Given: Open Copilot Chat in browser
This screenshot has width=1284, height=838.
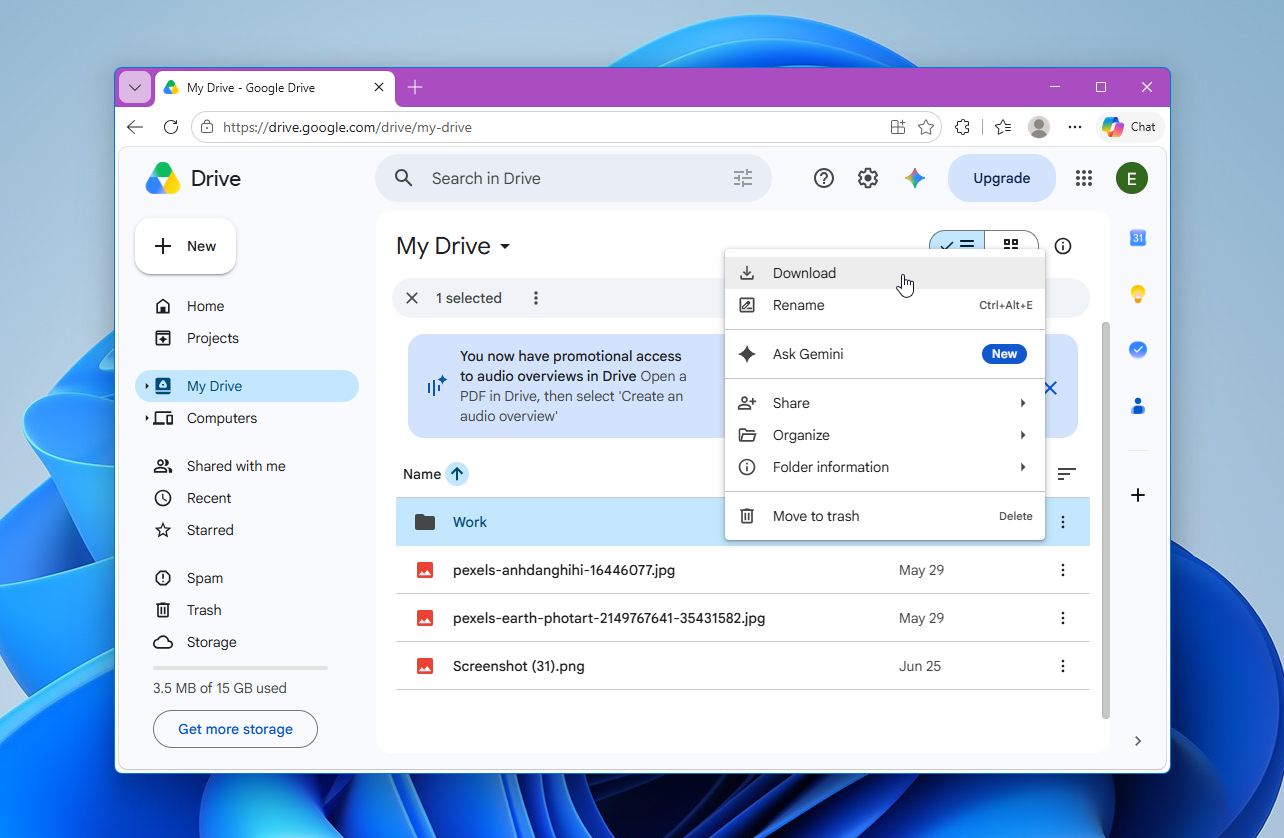Looking at the screenshot, I should point(1129,127).
